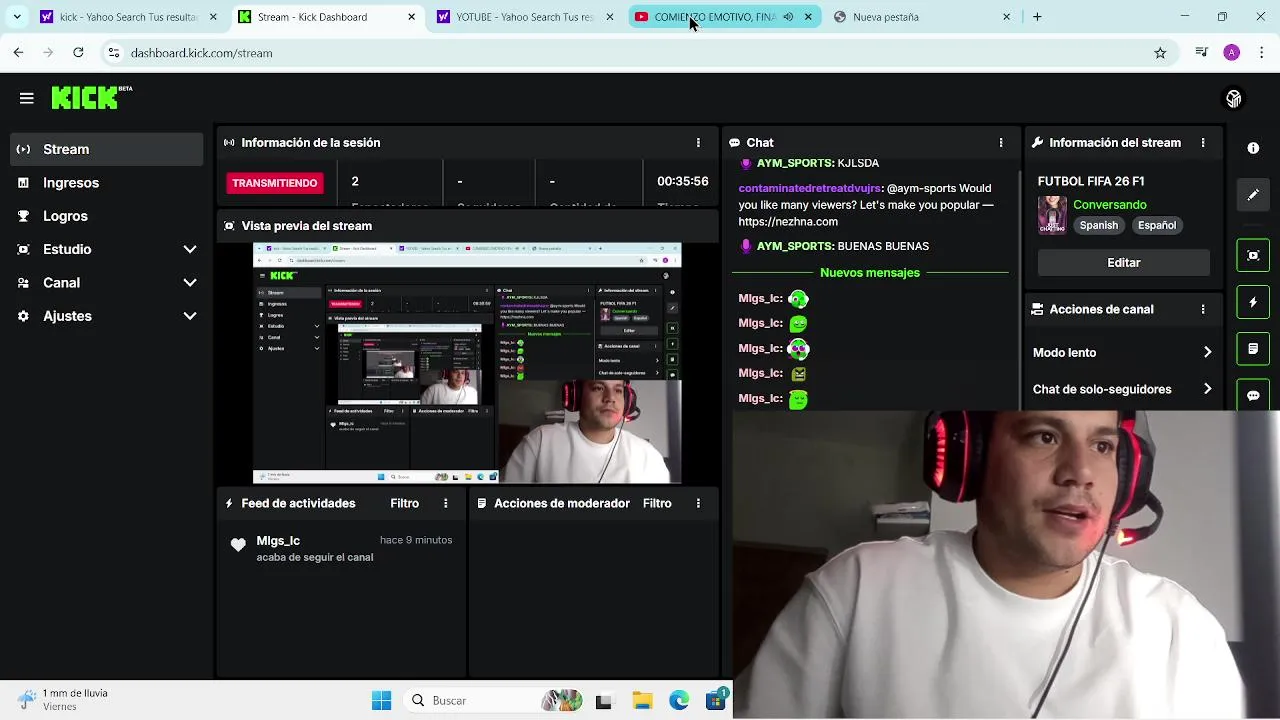Click the Spanish tag

(x=1099, y=226)
